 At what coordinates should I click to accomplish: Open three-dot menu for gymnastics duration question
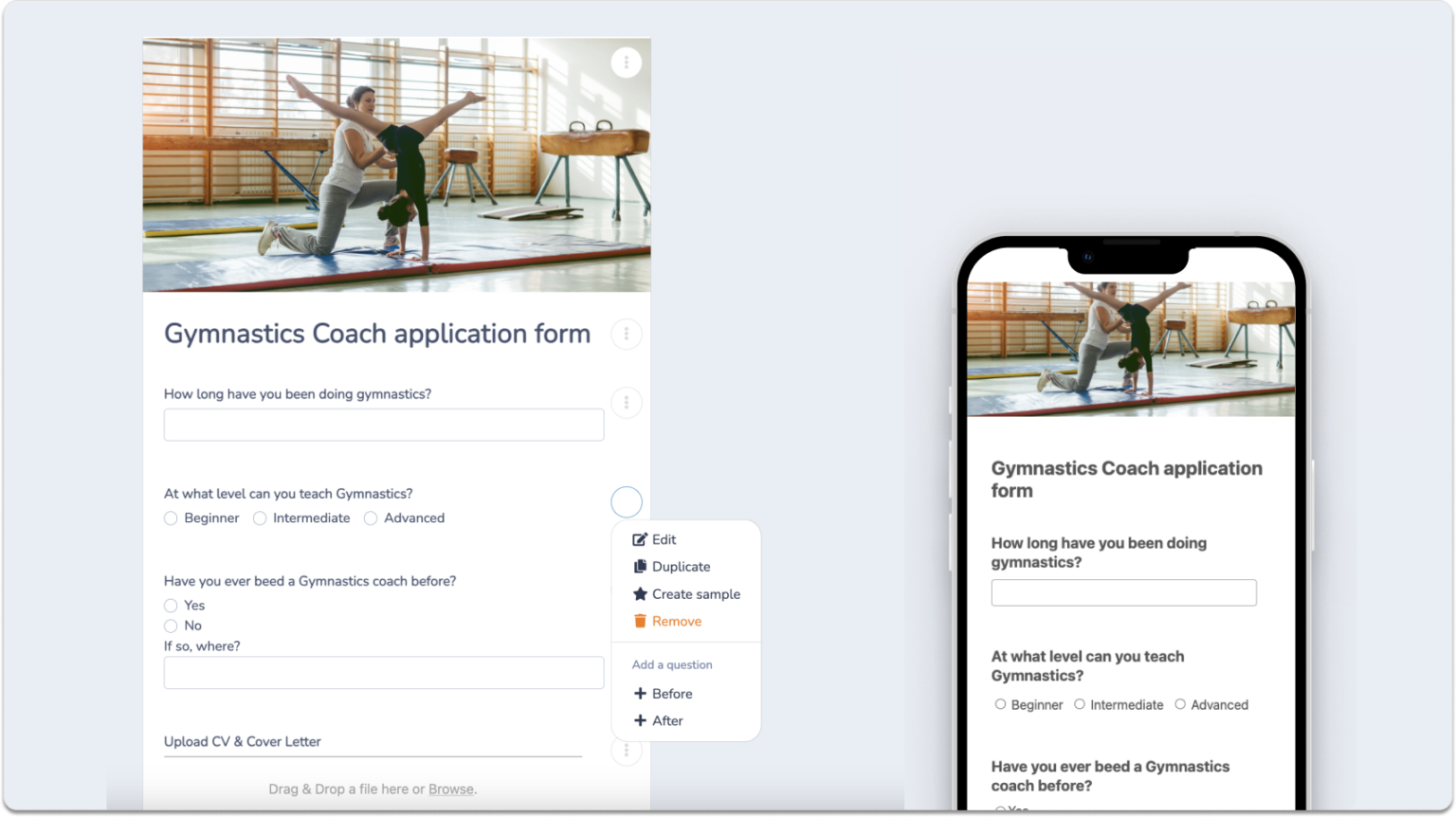pyautogui.click(x=626, y=403)
